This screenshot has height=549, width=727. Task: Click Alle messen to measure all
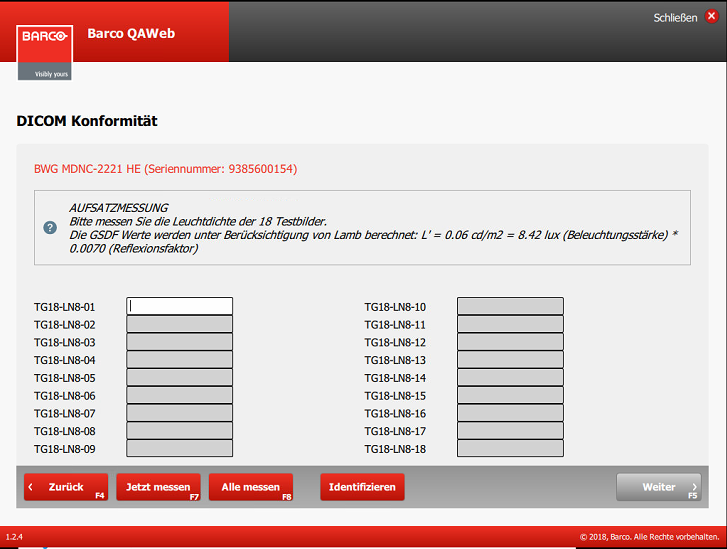coord(251,487)
